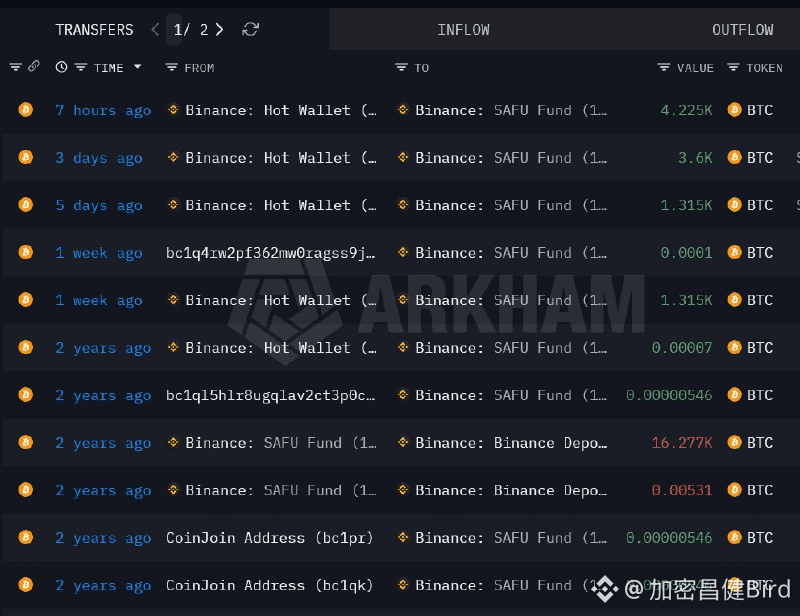
Task: Open sender address bc1ql5hlr8ugqlav2ct3p0c
Action: click(270, 396)
